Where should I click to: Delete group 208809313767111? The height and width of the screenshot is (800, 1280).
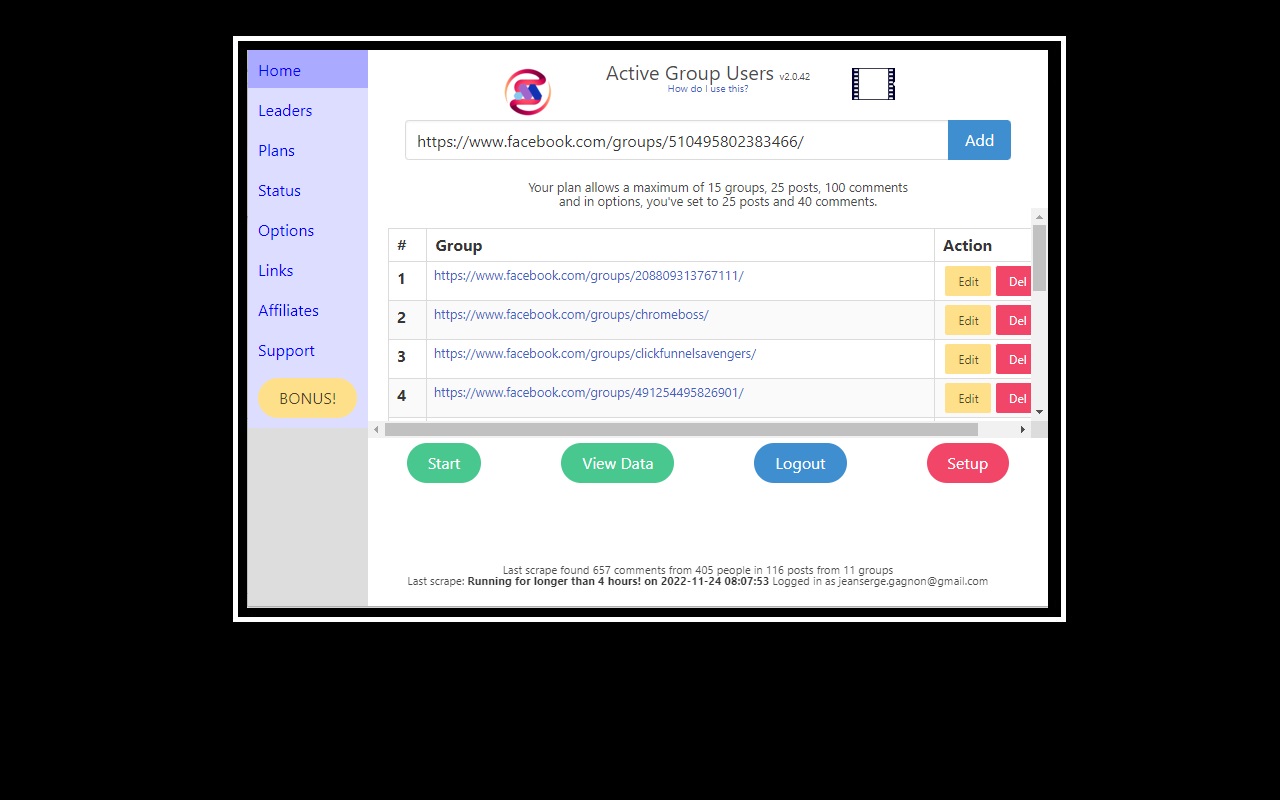[x=1014, y=281]
